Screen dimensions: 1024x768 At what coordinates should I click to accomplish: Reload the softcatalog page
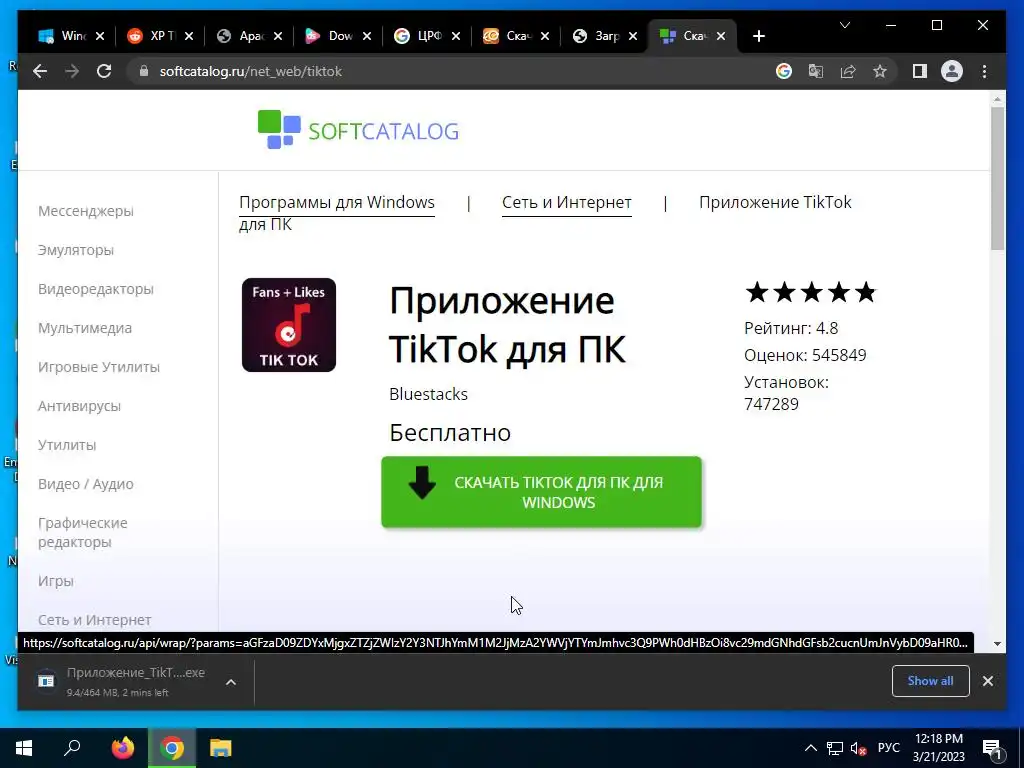click(104, 71)
